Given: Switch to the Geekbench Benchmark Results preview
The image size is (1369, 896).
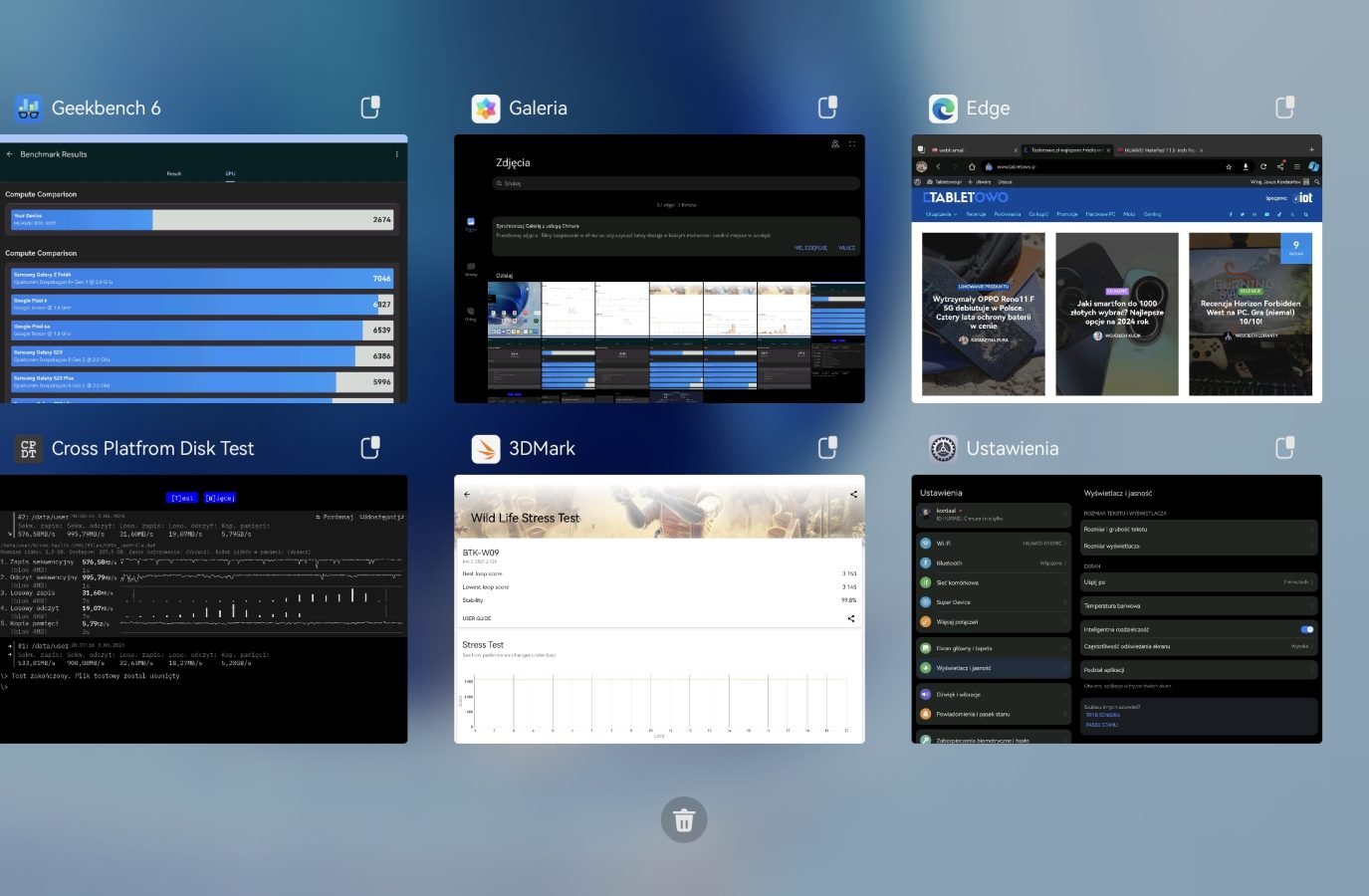Looking at the screenshot, I should click(203, 269).
